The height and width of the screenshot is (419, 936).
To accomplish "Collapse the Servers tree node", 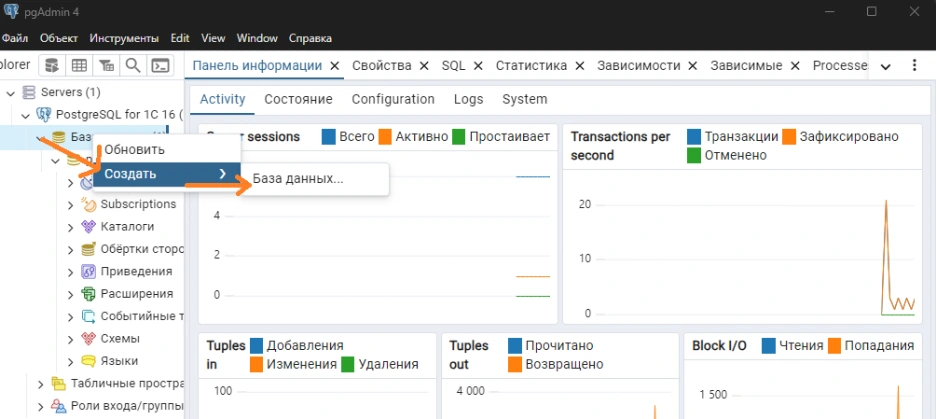I will (x=11, y=93).
